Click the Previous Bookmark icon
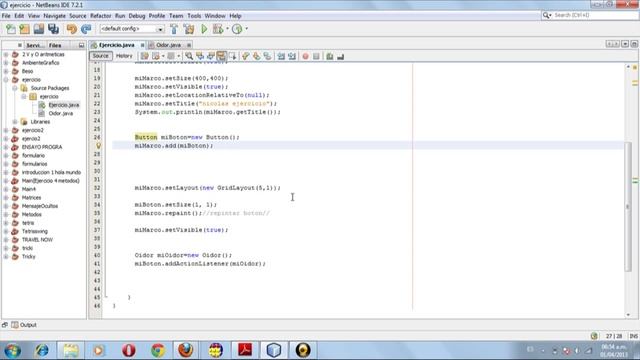This screenshot has width=640, height=360. pyautogui.click(x=246, y=56)
